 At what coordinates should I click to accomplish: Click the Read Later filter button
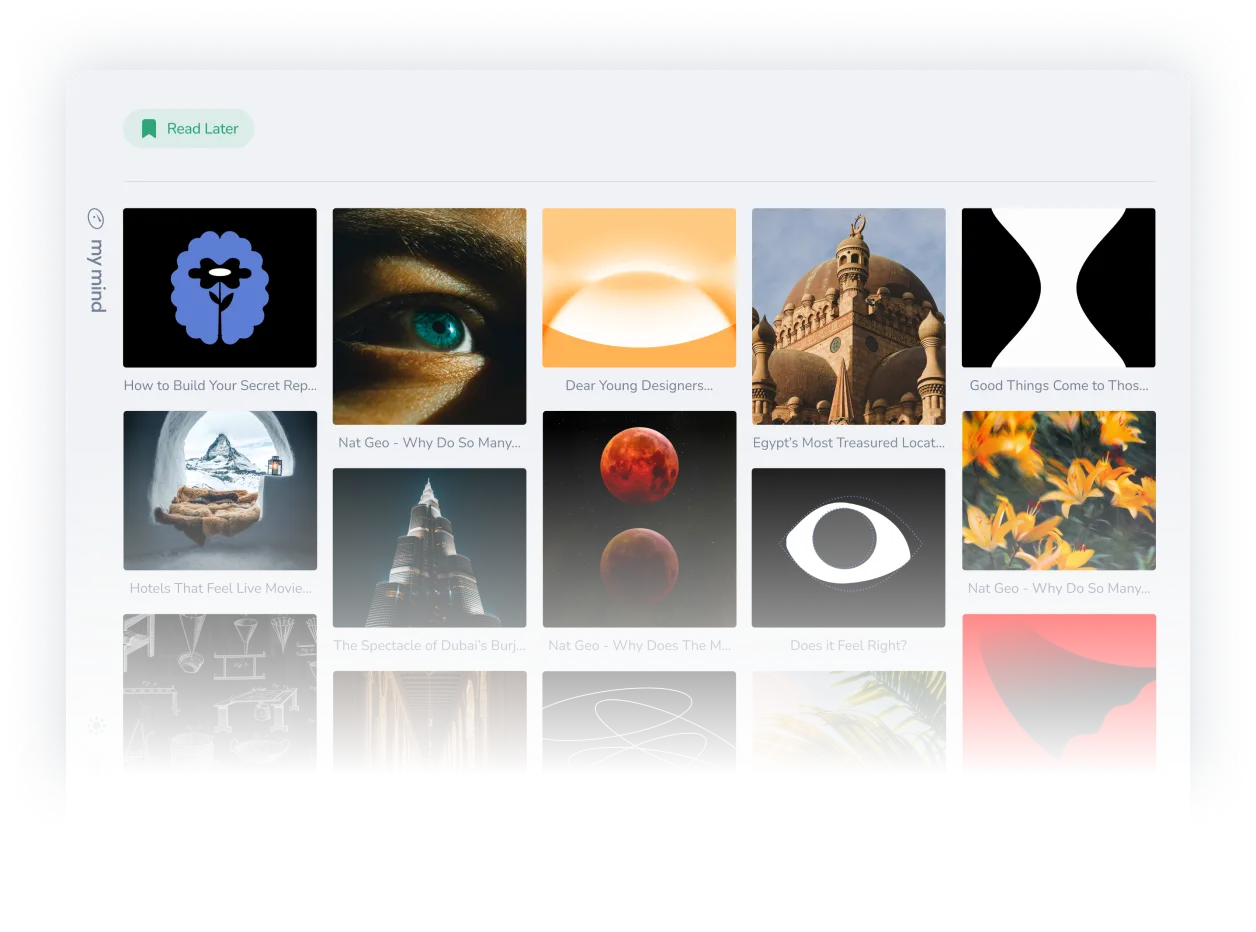[x=188, y=128]
